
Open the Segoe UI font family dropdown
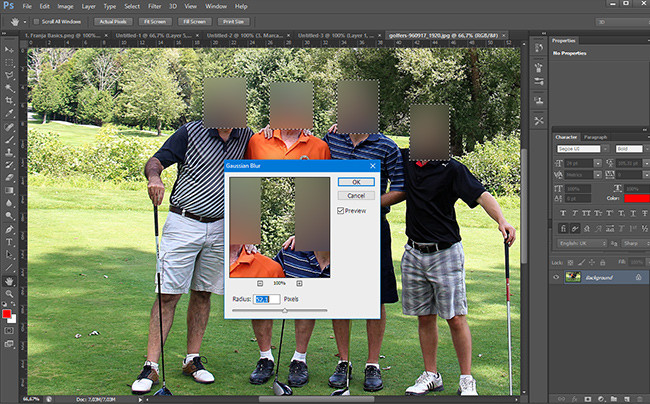point(578,148)
